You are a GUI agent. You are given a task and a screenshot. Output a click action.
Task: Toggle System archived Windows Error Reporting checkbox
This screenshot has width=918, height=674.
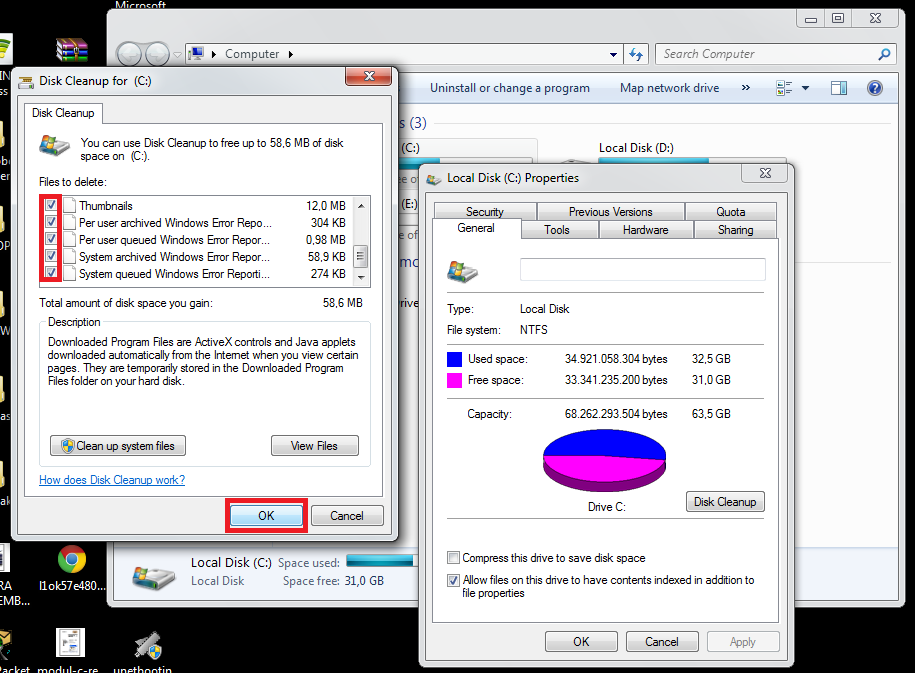click(x=51, y=256)
